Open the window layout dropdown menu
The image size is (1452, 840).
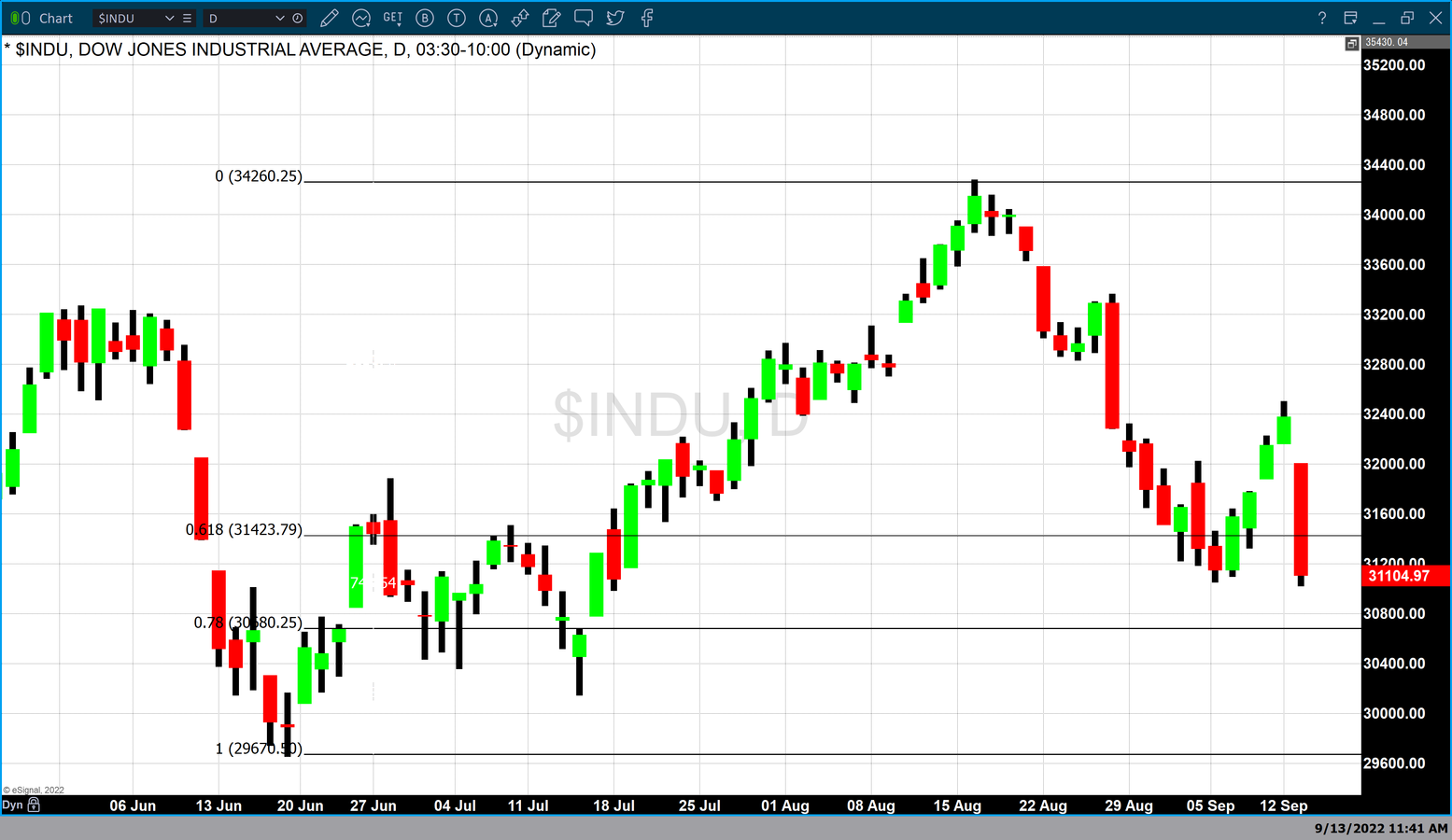[x=1350, y=18]
